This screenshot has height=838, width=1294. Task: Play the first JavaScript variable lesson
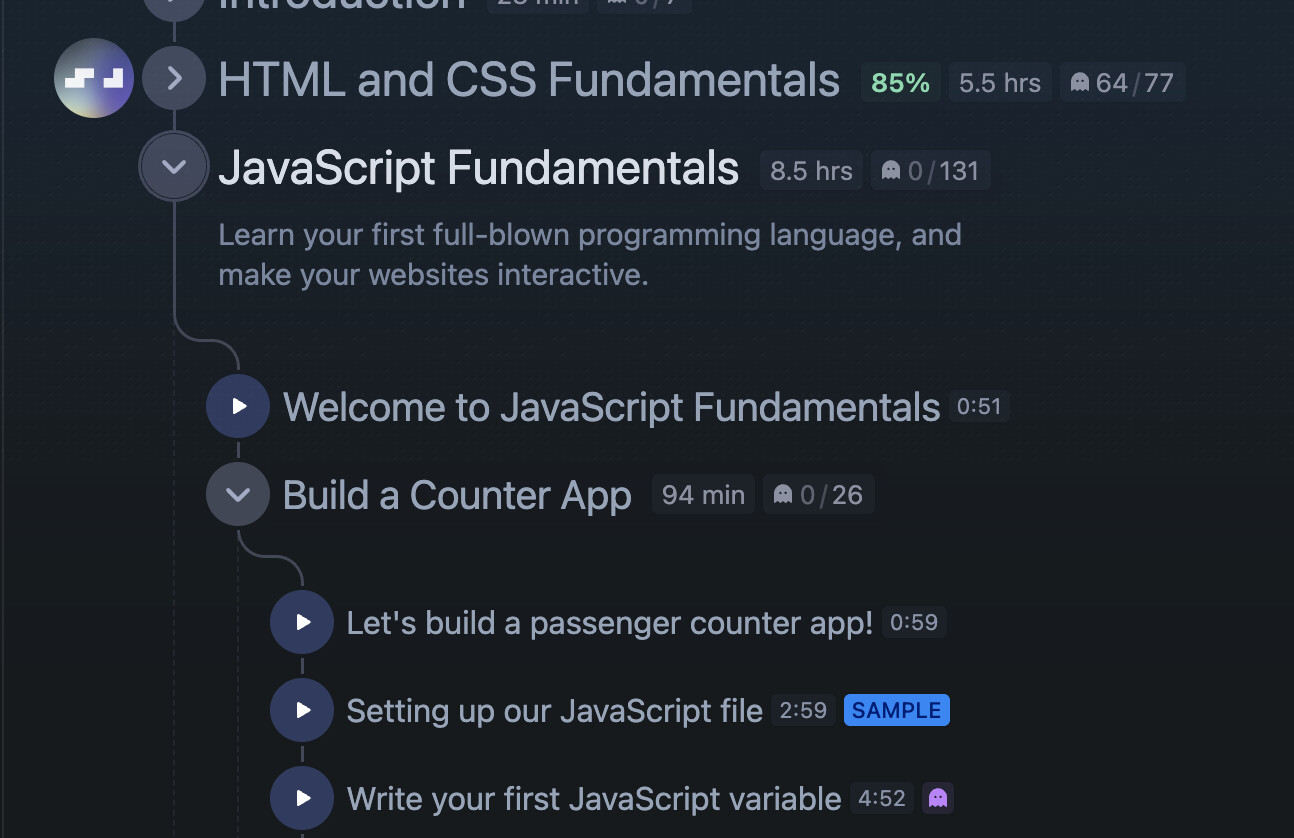coord(302,798)
